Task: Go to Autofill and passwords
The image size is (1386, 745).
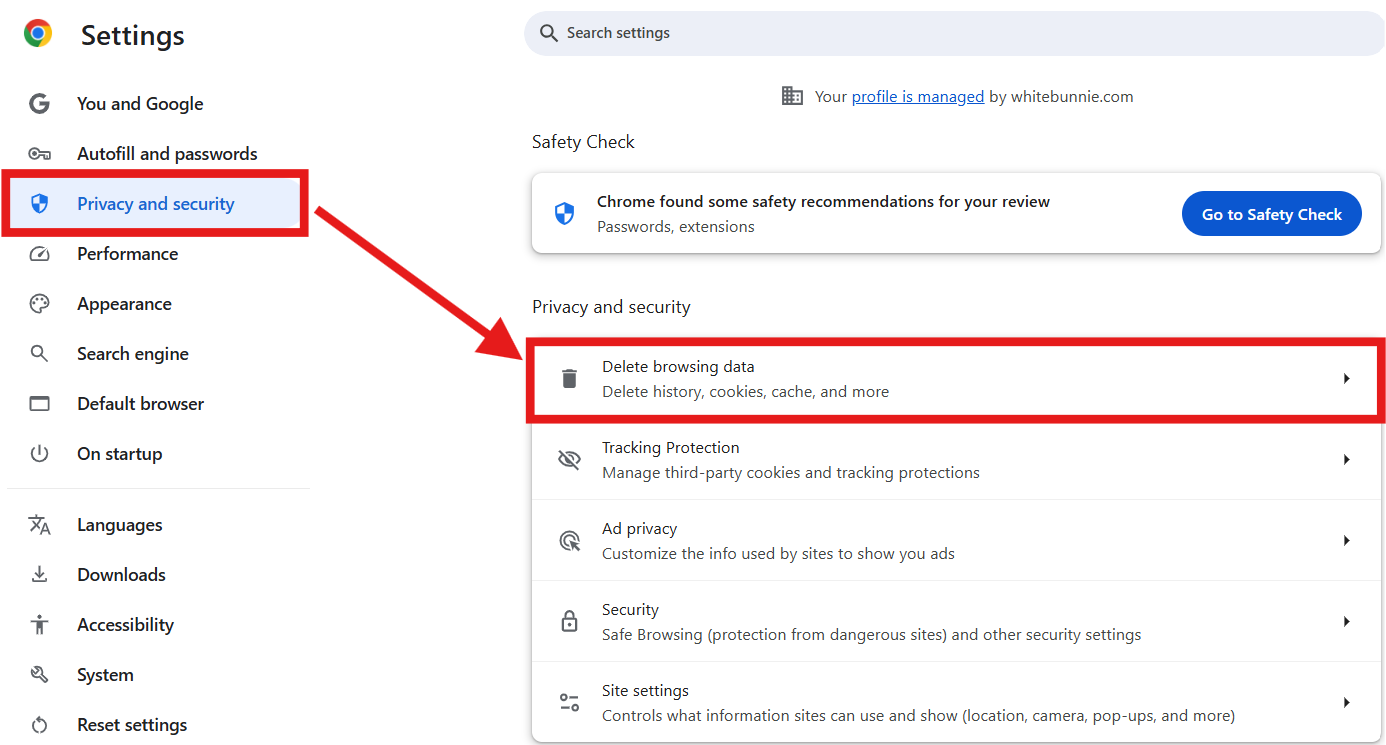Action: (x=167, y=154)
